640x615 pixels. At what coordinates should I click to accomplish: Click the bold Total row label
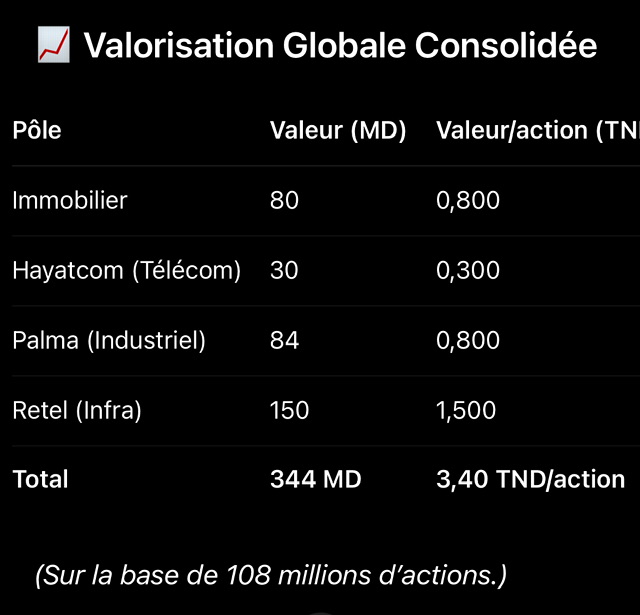coord(40,479)
